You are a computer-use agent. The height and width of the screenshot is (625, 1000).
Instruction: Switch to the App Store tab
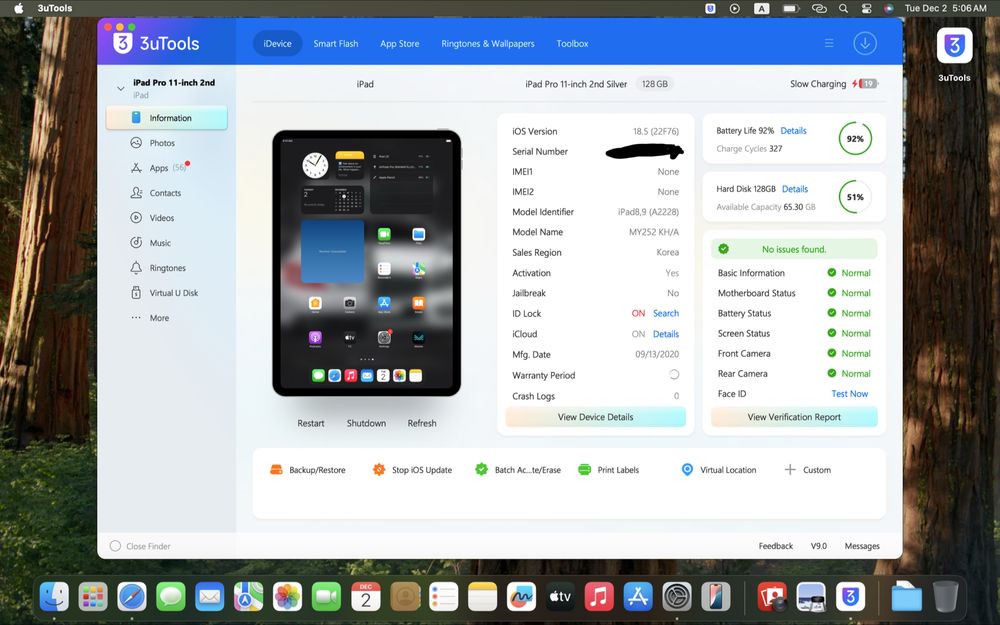click(x=400, y=43)
